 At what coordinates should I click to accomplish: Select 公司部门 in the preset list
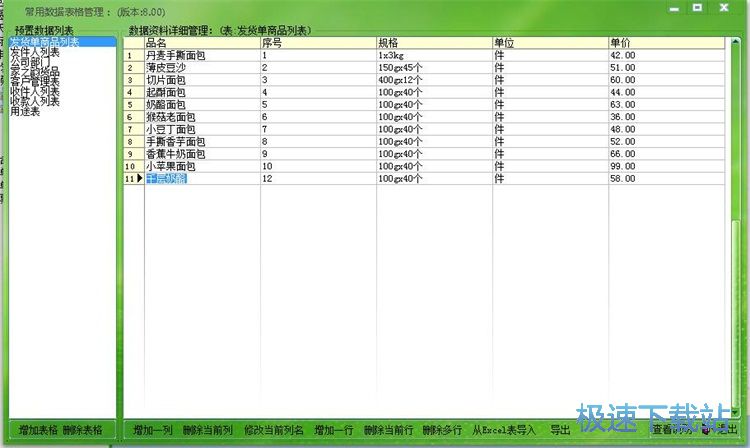(x=30, y=62)
